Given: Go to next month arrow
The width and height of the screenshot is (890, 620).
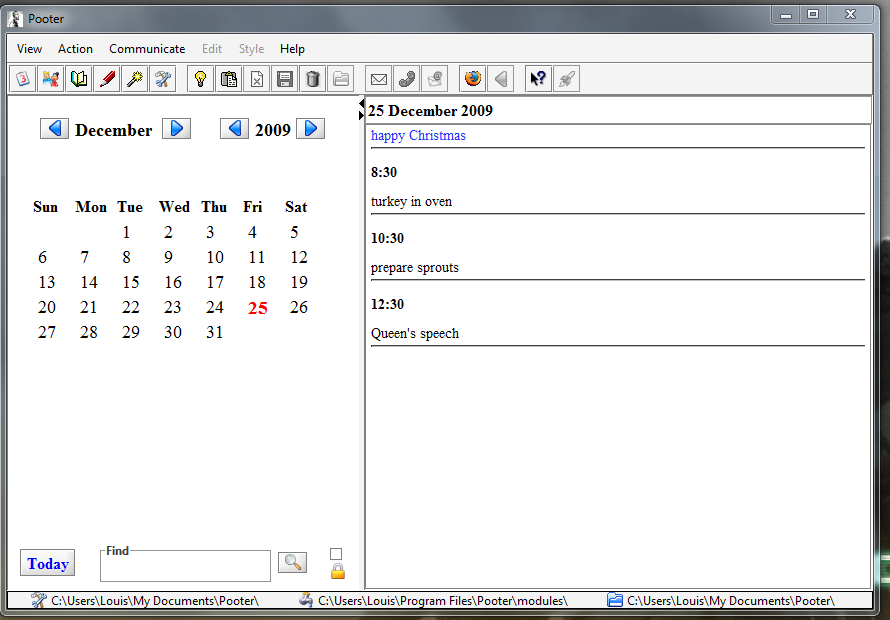Looking at the screenshot, I should coord(177,129).
